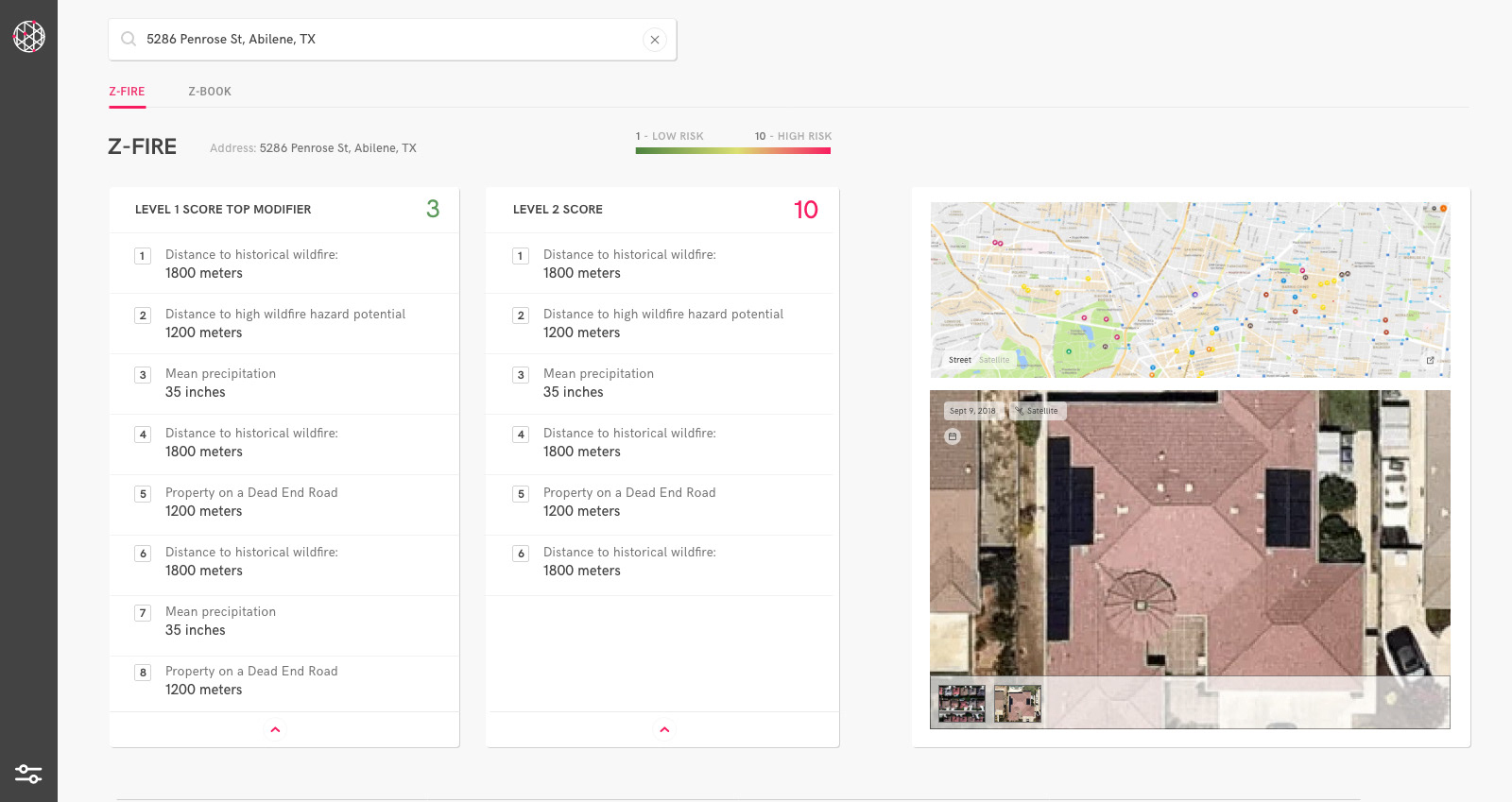Viewport: 1512px width, 802px height.
Task: Click the magnifier search icon
Action: pos(129,39)
